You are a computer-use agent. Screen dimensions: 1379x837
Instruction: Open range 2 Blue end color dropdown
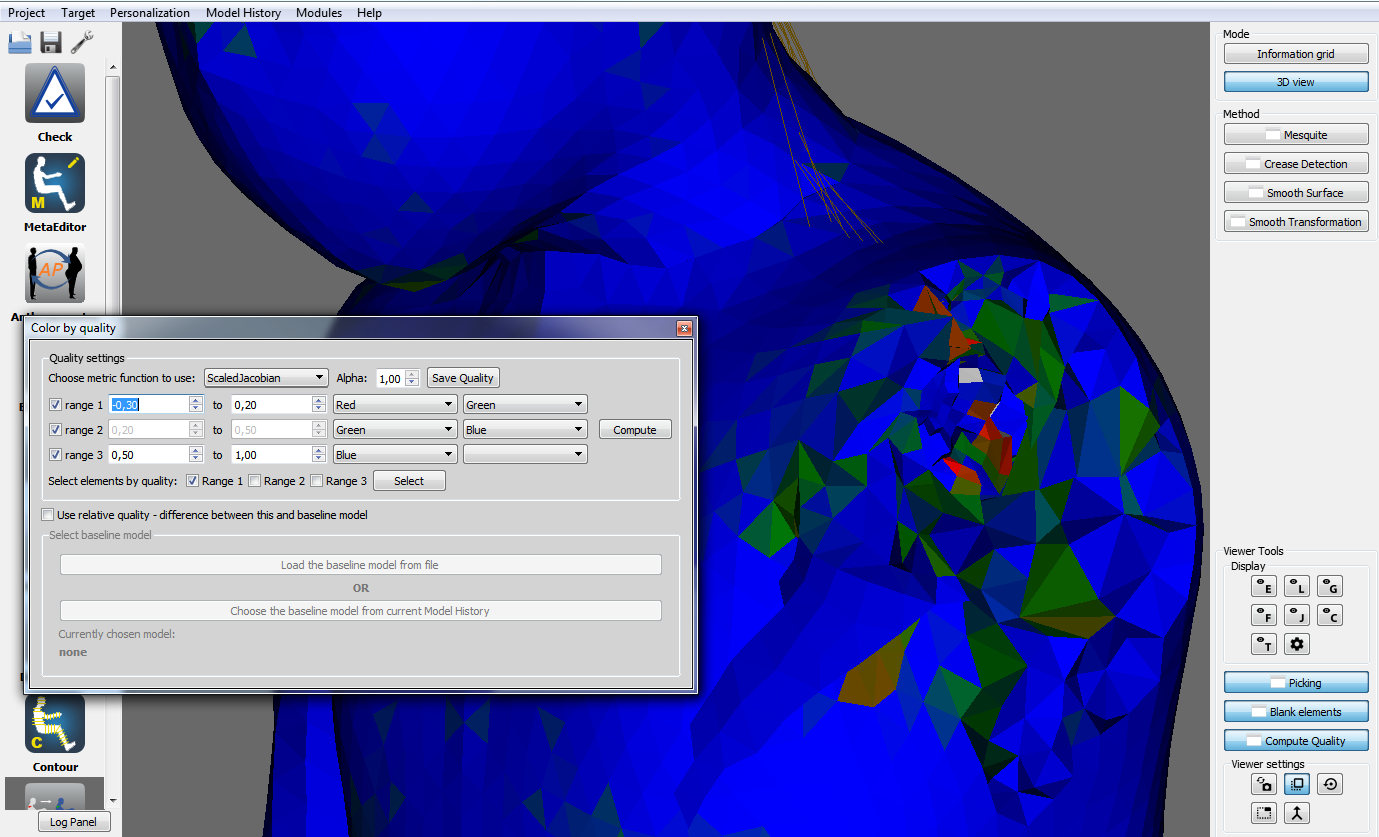tap(525, 430)
